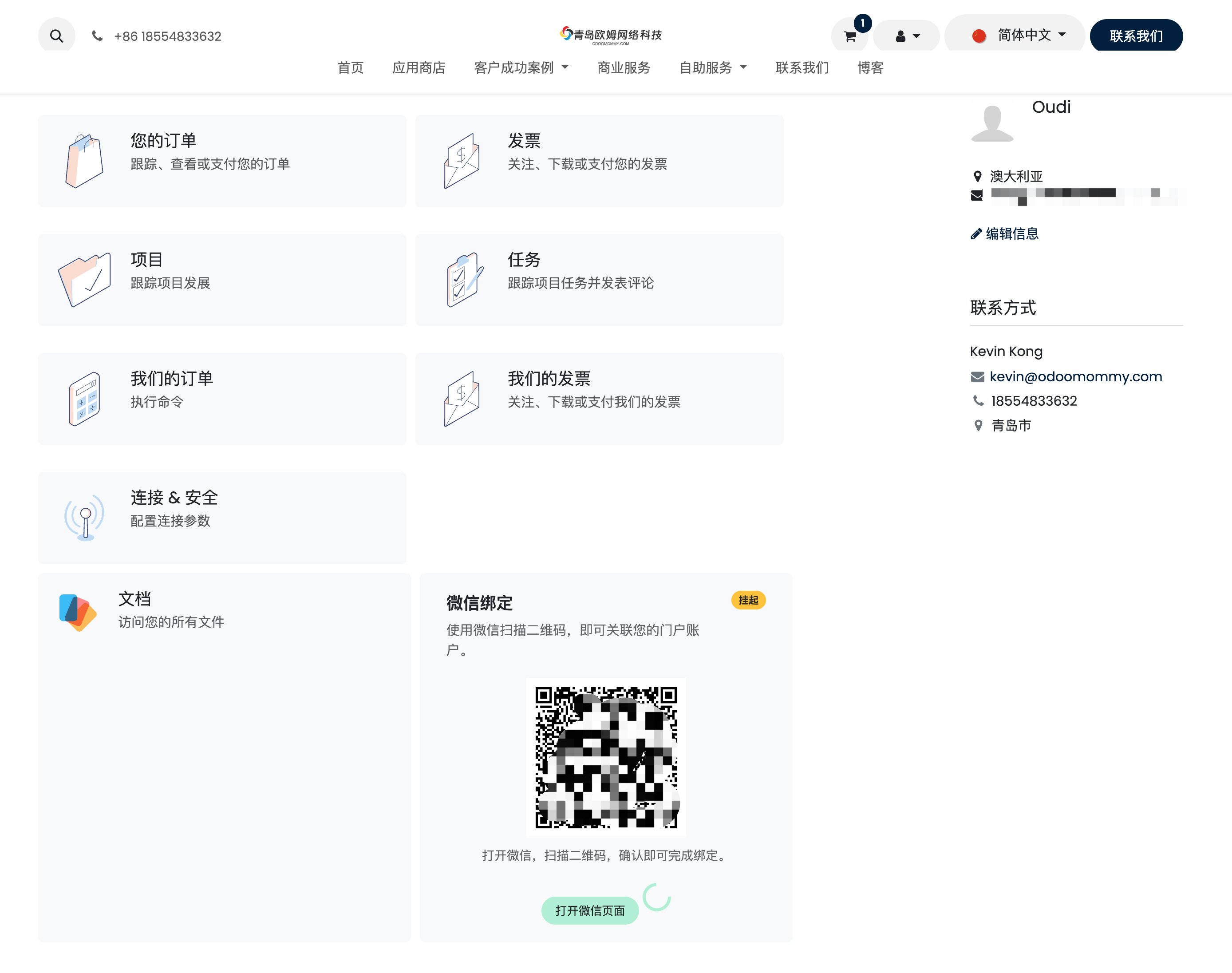Image resolution: width=1232 pixels, height=973 pixels.
Task: Open the shopping cart icon
Action: point(850,36)
